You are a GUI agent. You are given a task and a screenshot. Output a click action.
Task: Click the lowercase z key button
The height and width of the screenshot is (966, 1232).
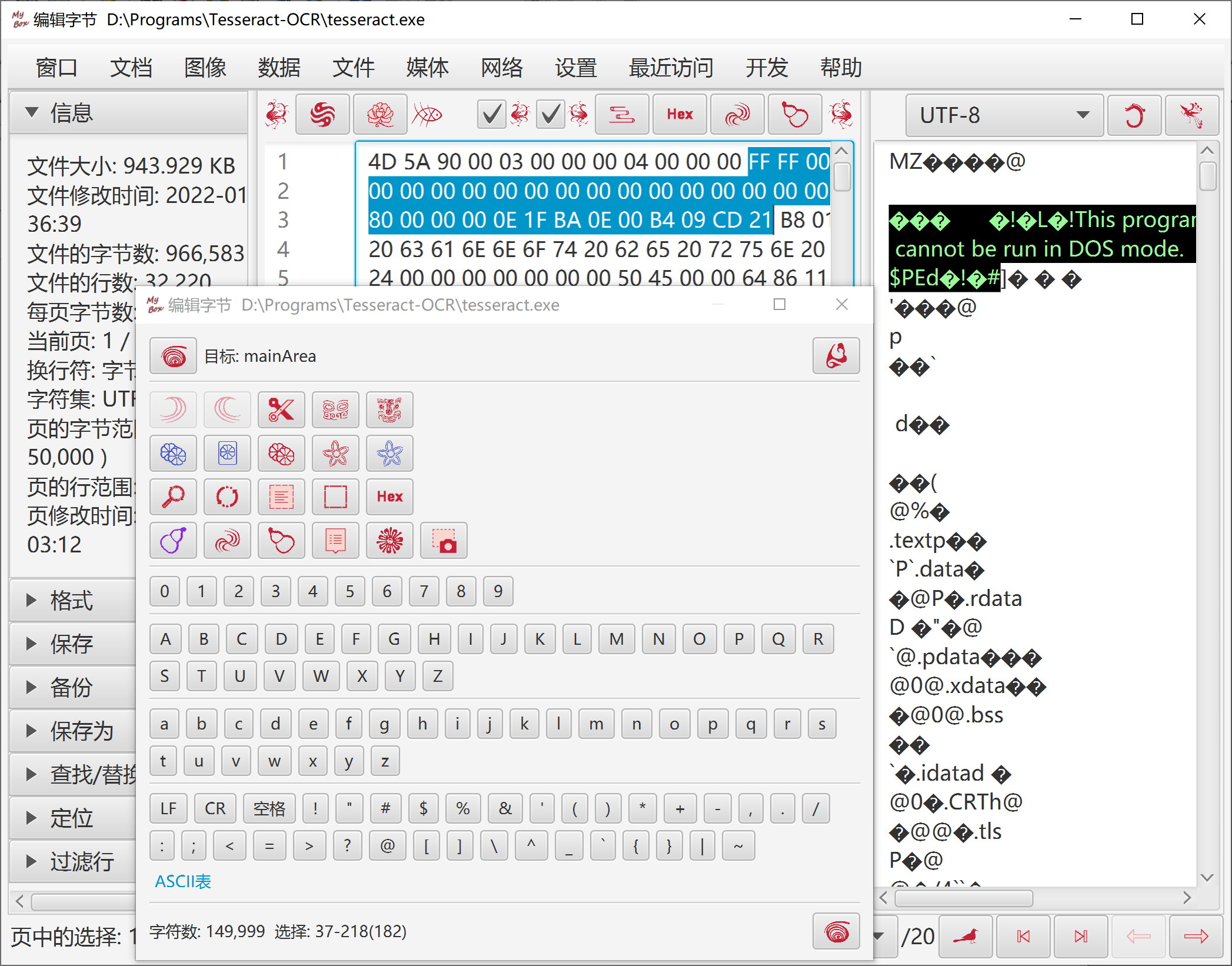pos(385,761)
